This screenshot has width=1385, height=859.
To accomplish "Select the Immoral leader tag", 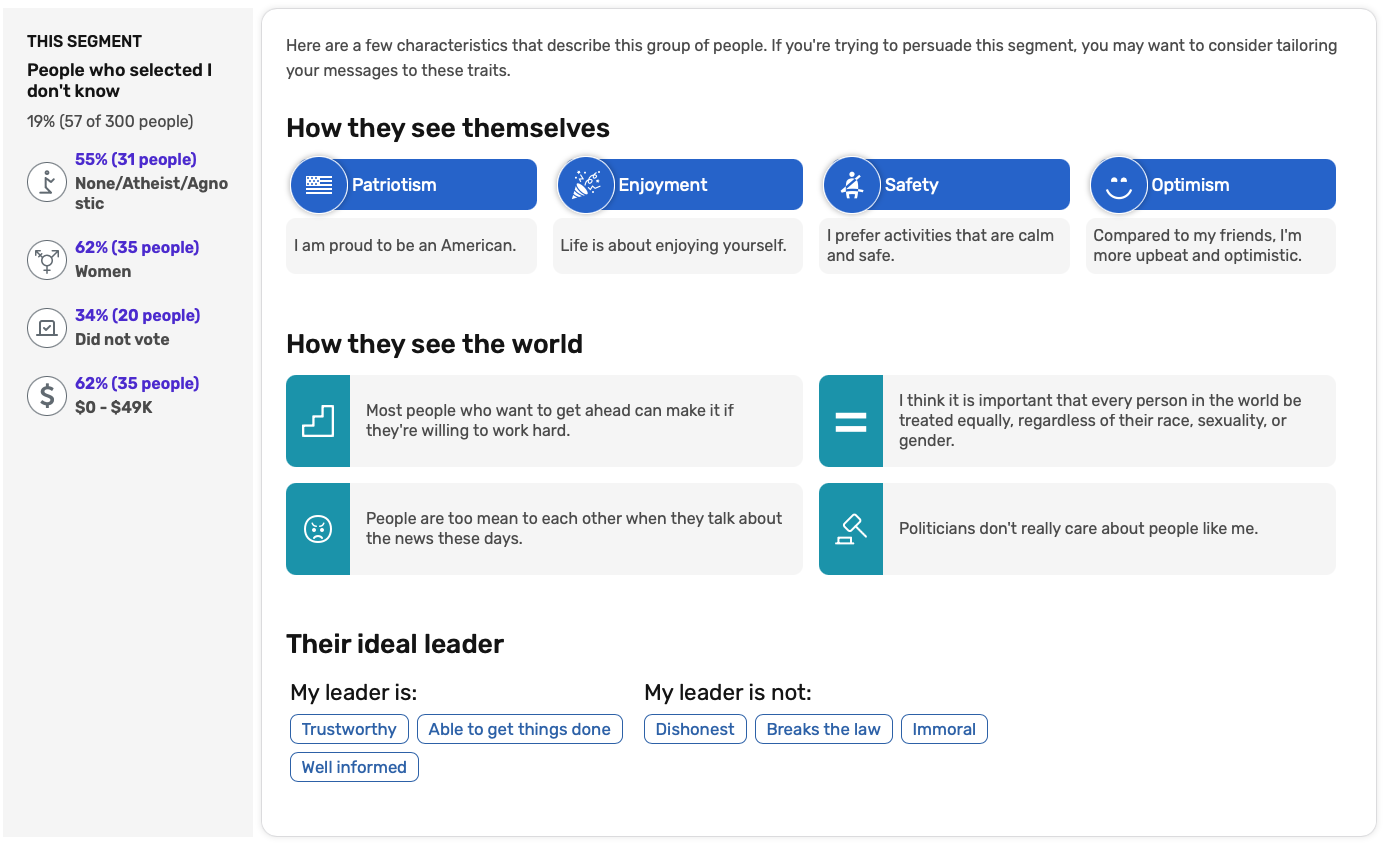I will coord(944,729).
